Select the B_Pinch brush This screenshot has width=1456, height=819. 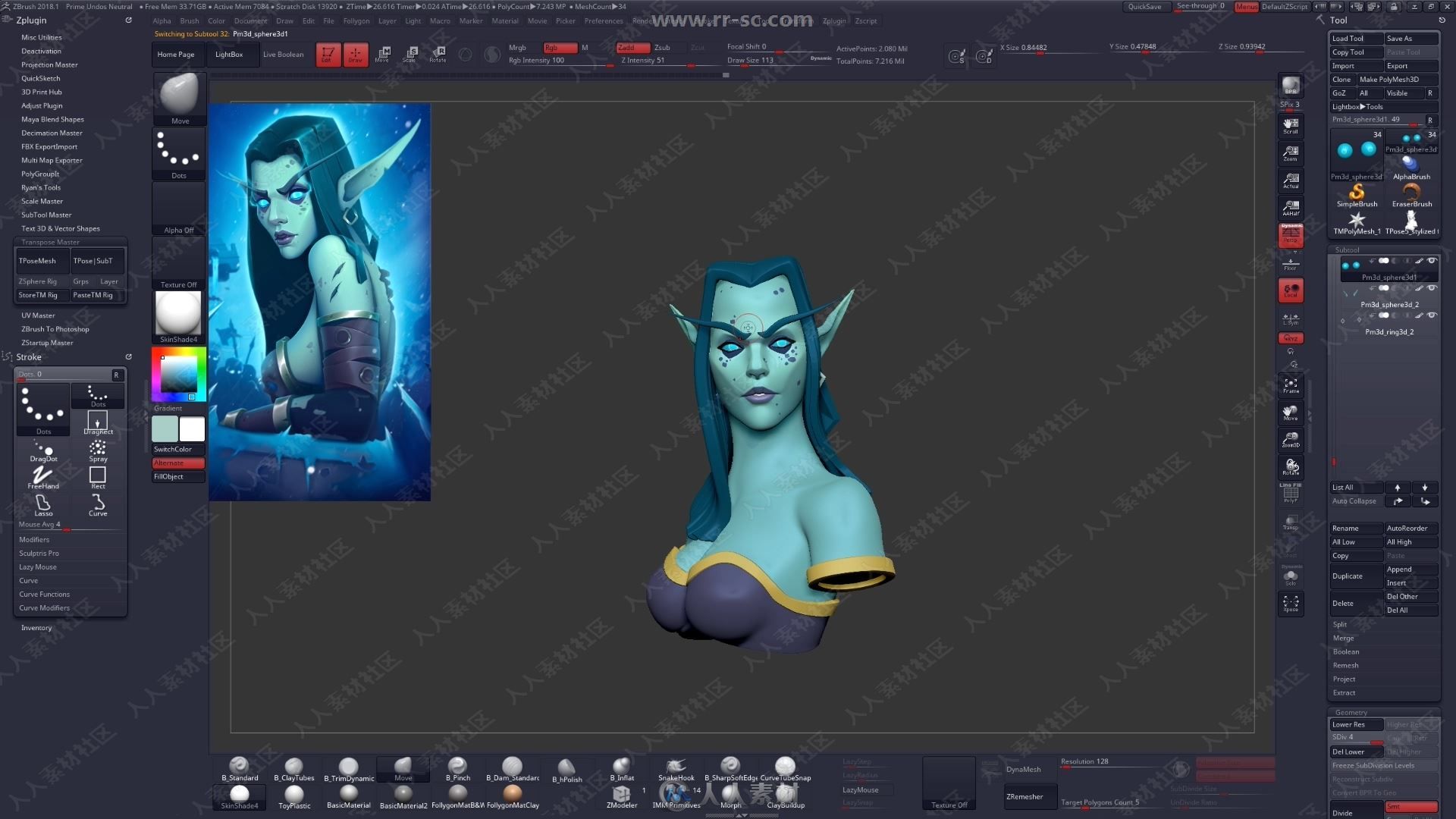pyautogui.click(x=458, y=769)
